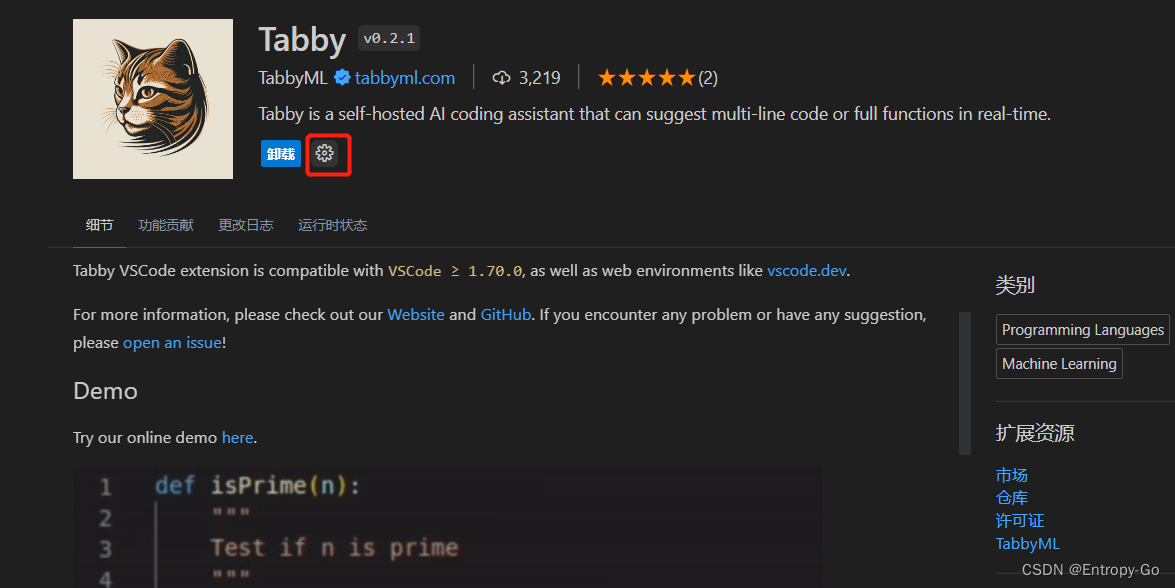Switch to the 功能贡献 tab
This screenshot has width=1175, height=588.
tap(165, 225)
